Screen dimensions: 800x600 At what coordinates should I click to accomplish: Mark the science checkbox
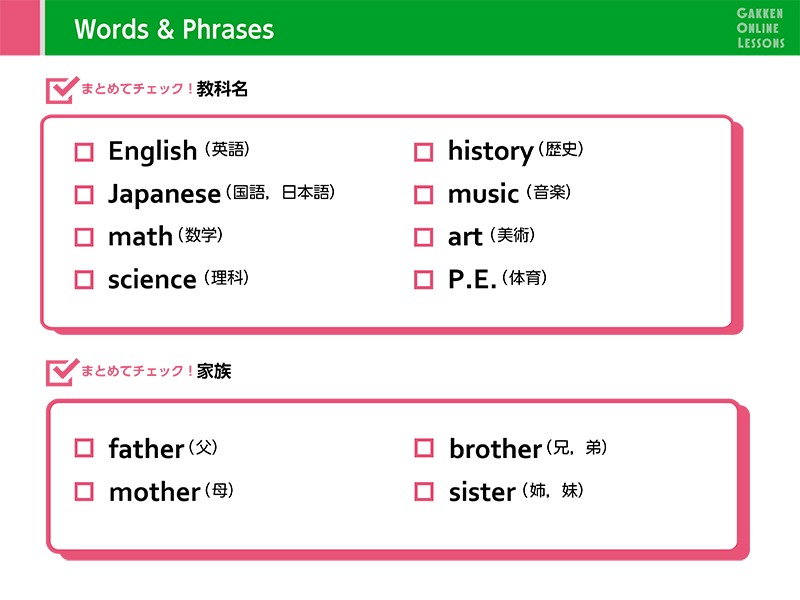84,280
